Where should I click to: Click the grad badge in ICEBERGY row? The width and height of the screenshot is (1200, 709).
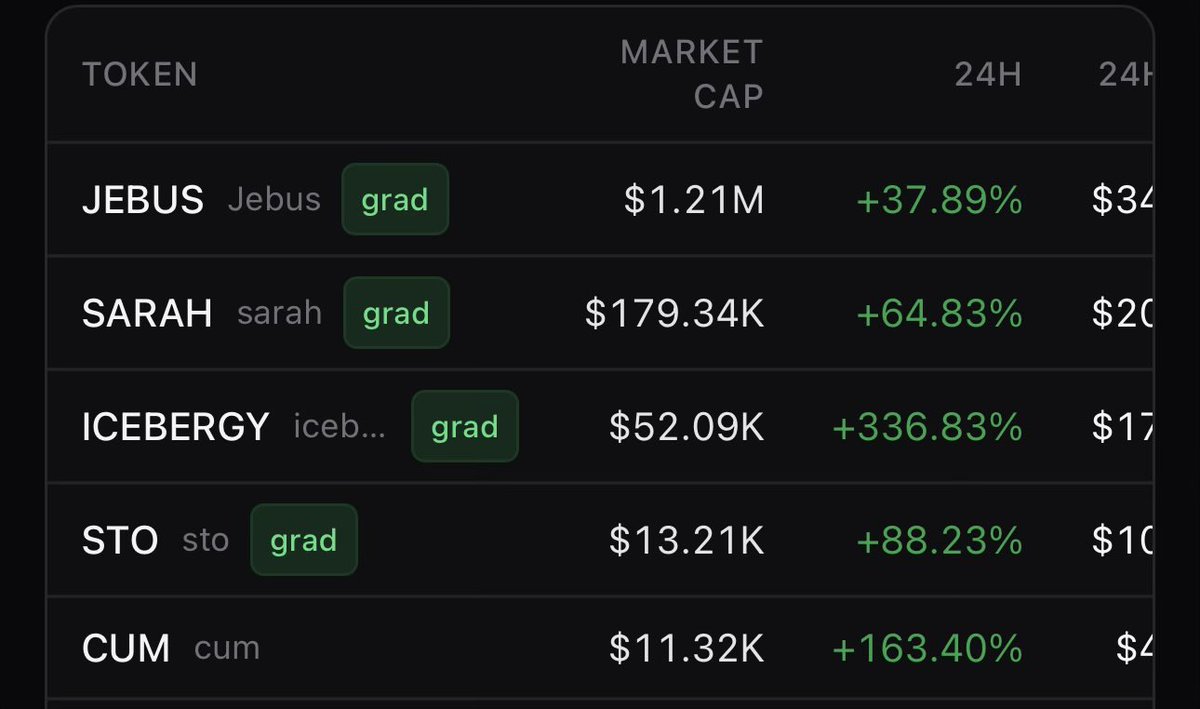point(465,427)
